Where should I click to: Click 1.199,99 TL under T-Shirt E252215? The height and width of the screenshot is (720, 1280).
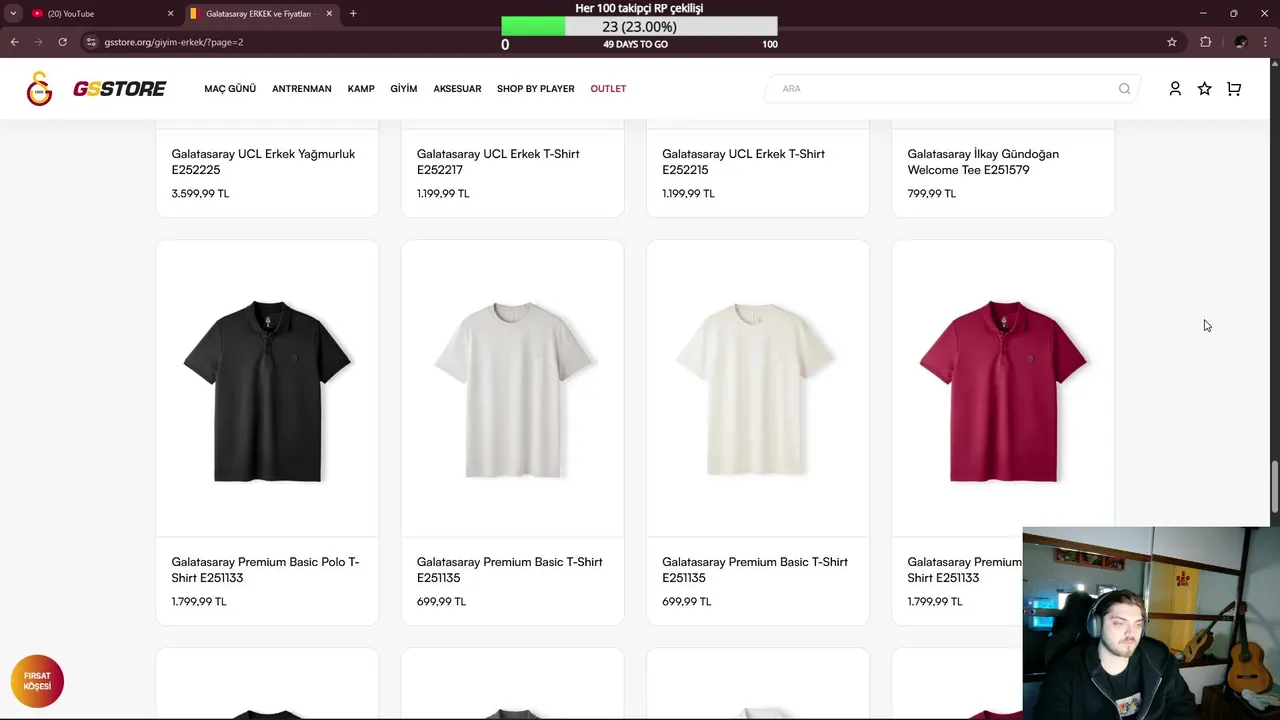688,194
